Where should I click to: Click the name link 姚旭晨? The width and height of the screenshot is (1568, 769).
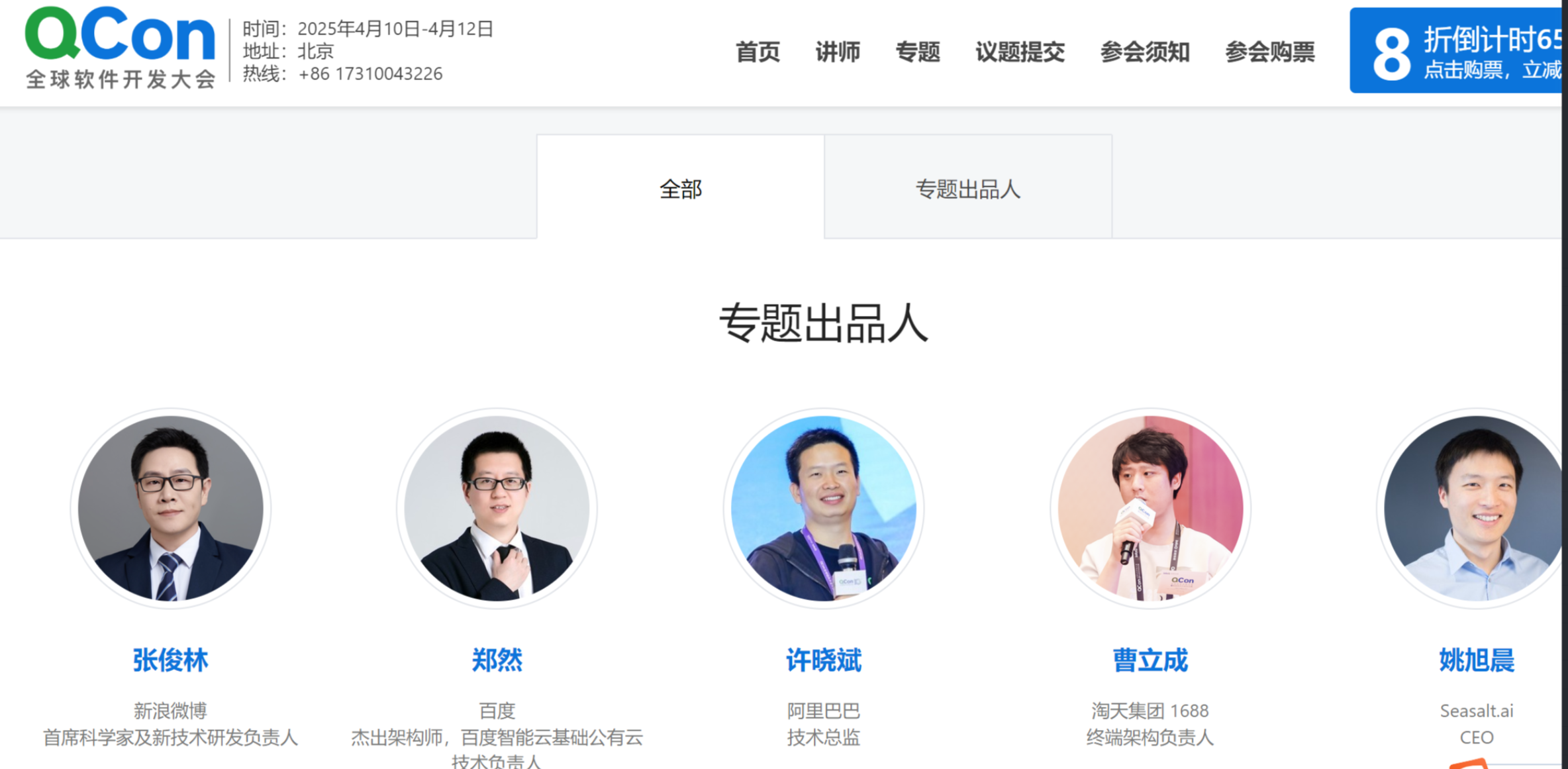coord(1477,660)
